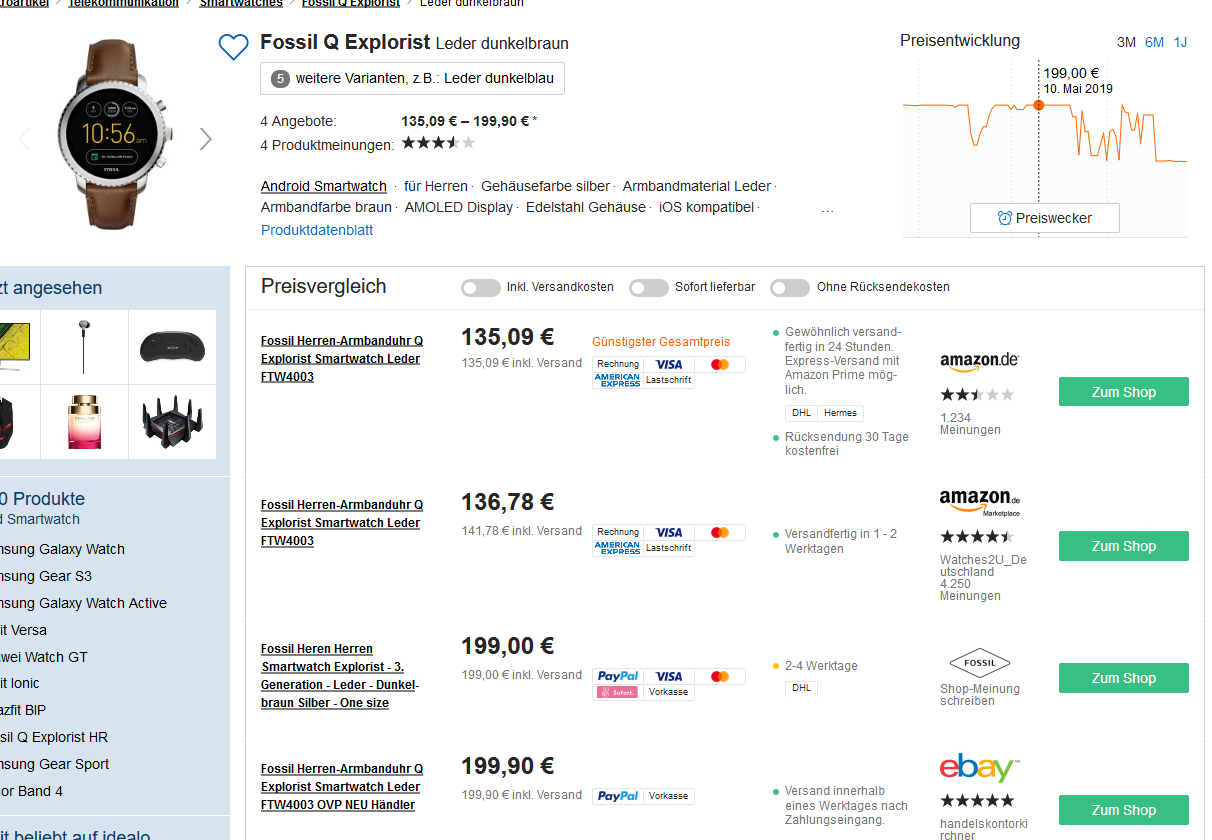Screen dimensions: 1212x840
Task: Click the eBay shop logo
Action: tap(979, 768)
